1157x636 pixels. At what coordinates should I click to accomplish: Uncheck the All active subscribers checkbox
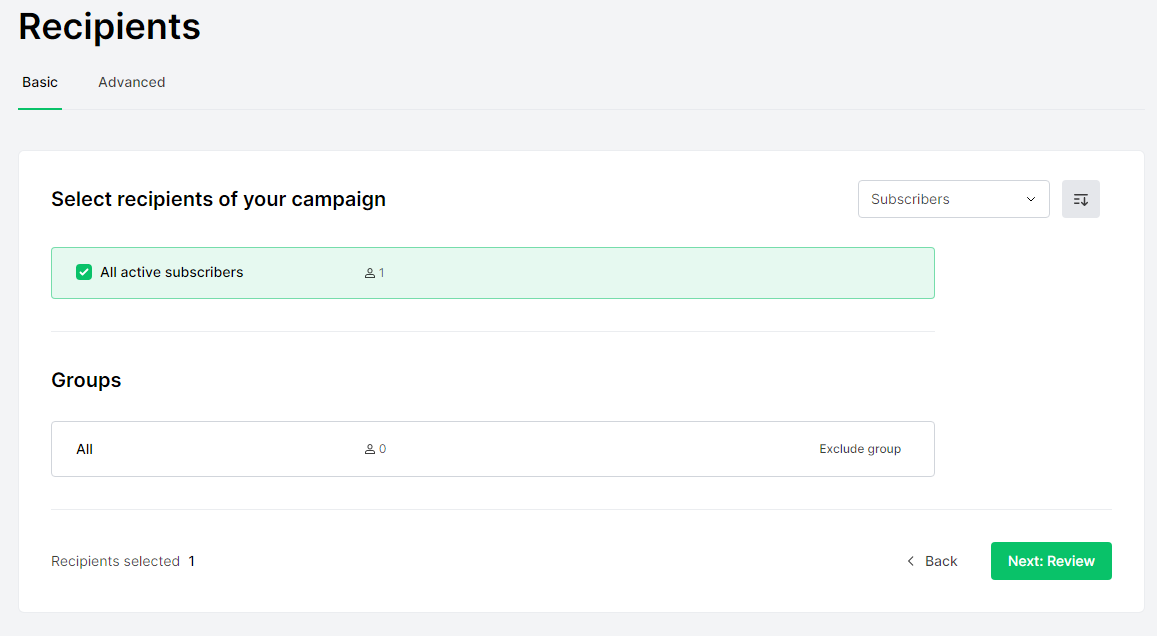(x=84, y=272)
